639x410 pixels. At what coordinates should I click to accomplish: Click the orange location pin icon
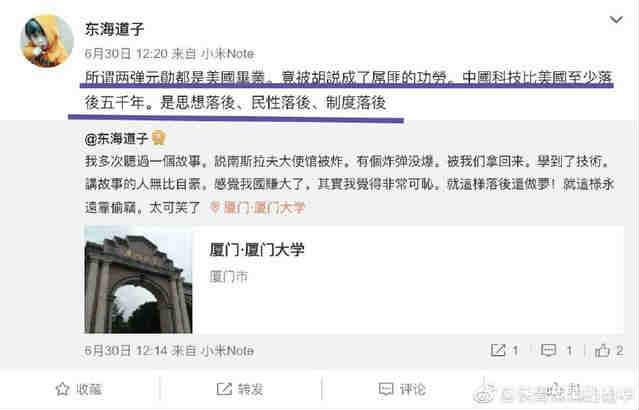(x=214, y=207)
